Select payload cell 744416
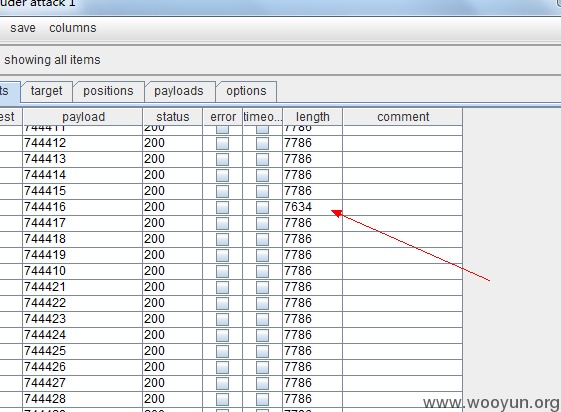Image resolution: width=561 pixels, height=412 pixels. pyautogui.click(x=83, y=207)
